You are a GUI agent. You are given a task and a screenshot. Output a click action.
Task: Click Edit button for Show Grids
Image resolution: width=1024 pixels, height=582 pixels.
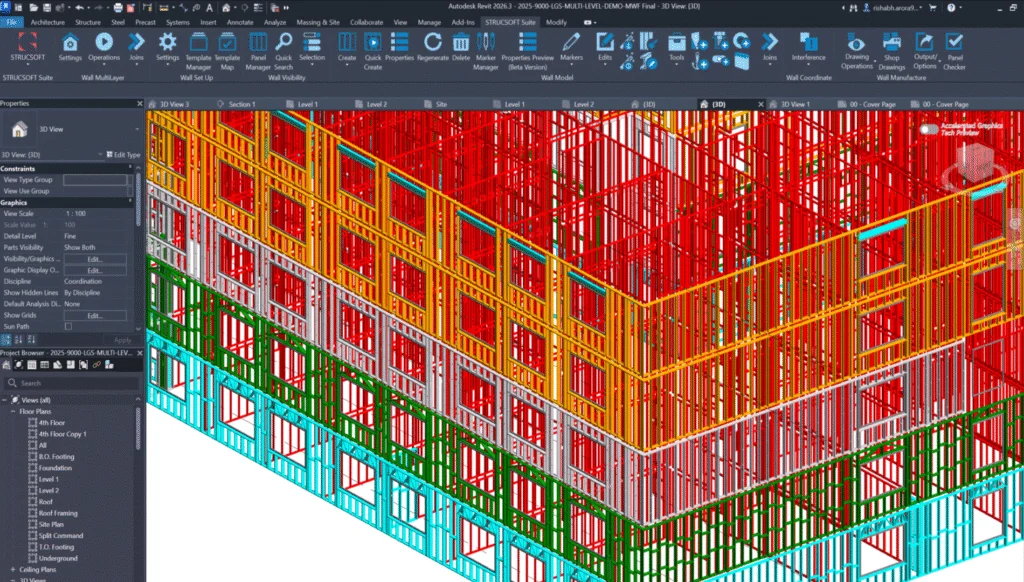(95, 315)
